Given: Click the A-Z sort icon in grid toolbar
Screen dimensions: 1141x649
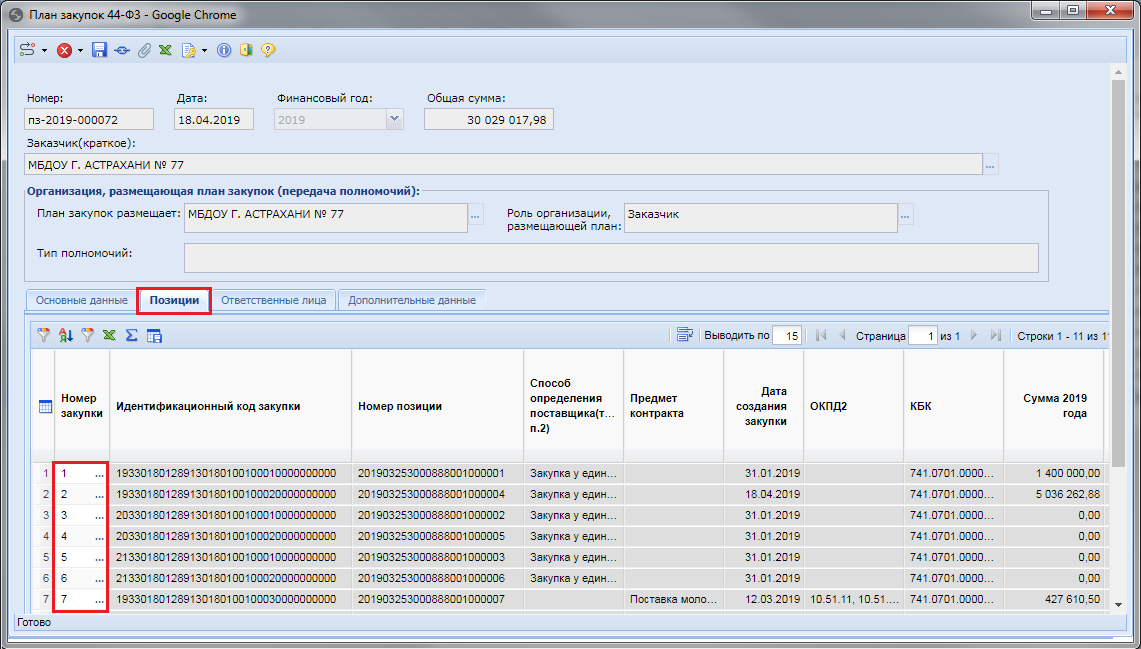Looking at the screenshot, I should [66, 336].
